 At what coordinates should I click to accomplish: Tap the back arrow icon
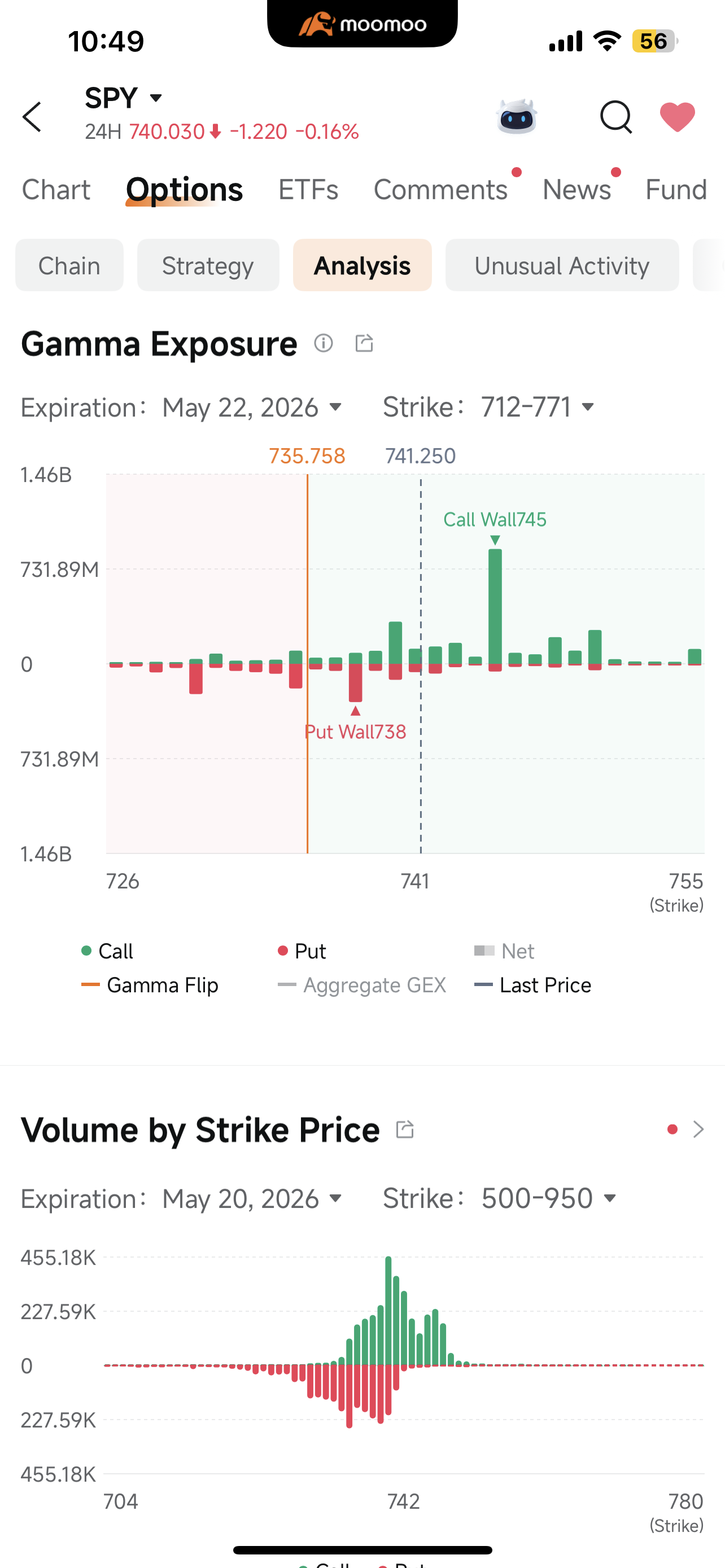click(32, 117)
